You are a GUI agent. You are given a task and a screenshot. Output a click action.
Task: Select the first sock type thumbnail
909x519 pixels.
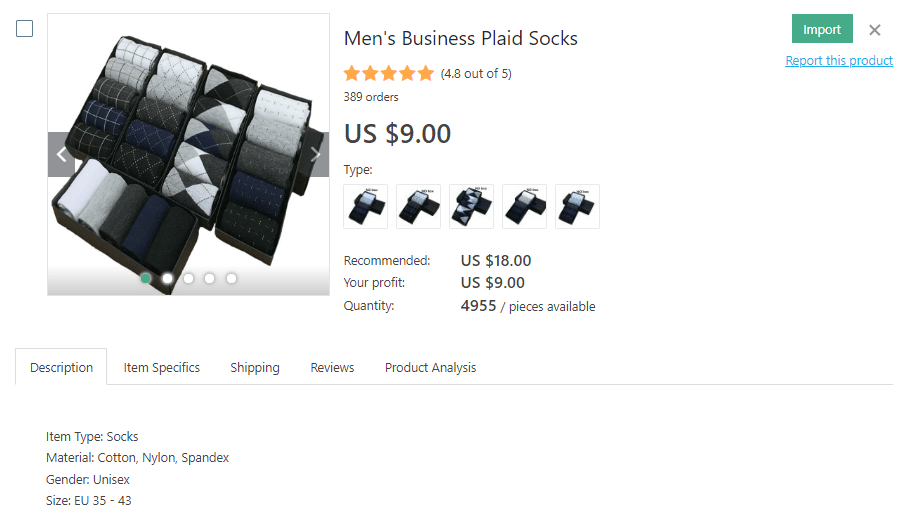(365, 206)
